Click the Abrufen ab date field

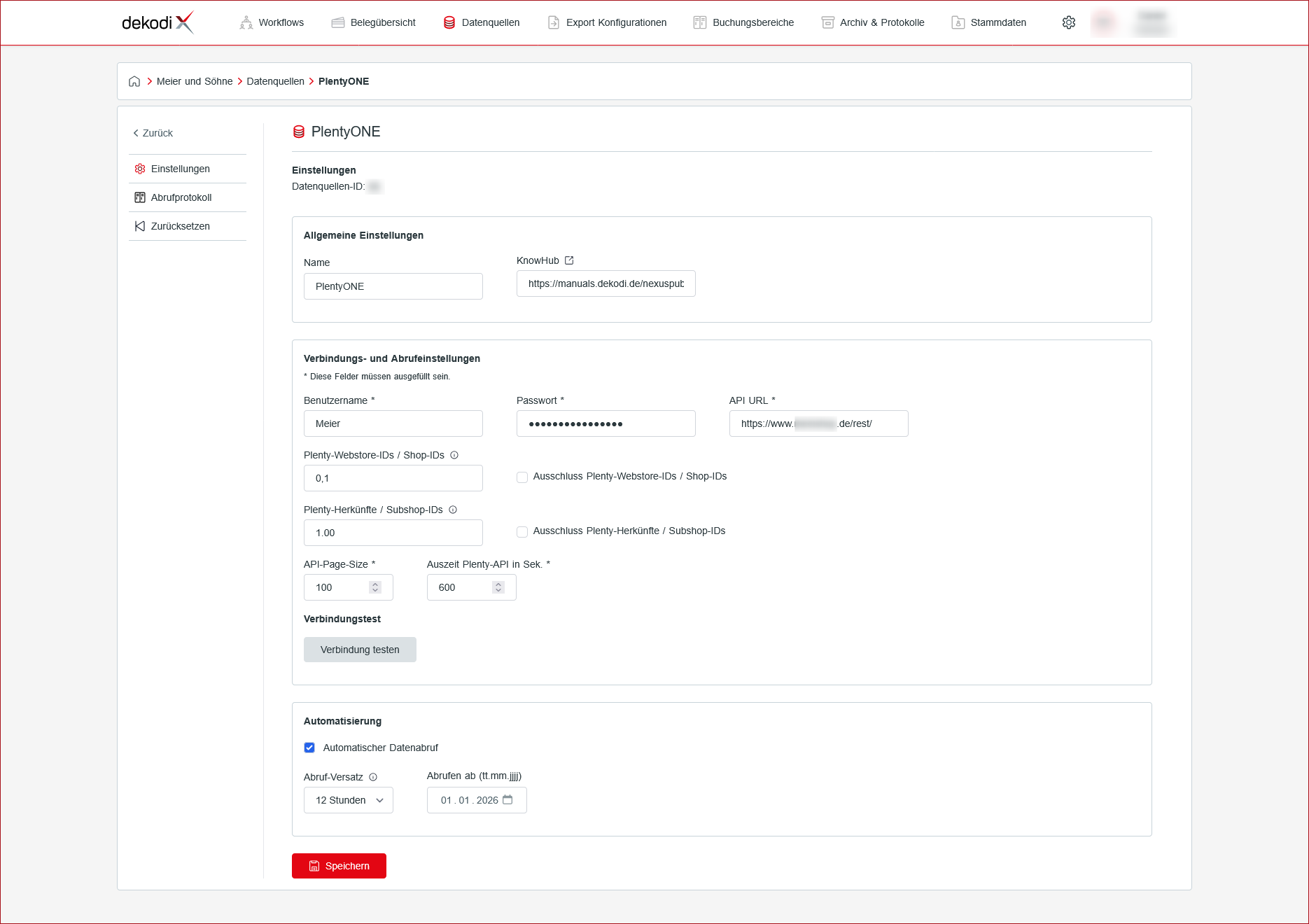[477, 800]
